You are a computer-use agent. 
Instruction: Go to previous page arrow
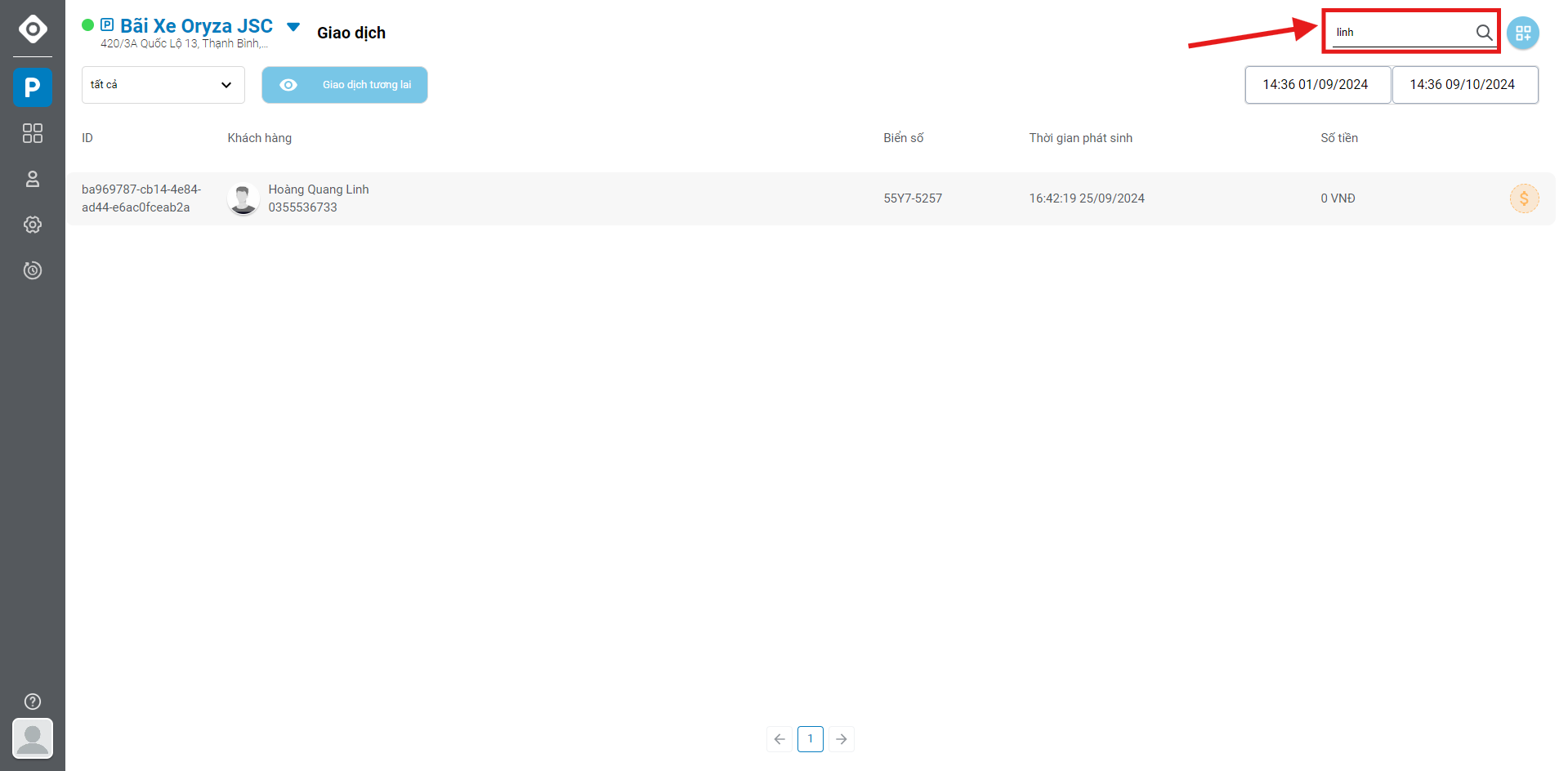tap(780, 739)
